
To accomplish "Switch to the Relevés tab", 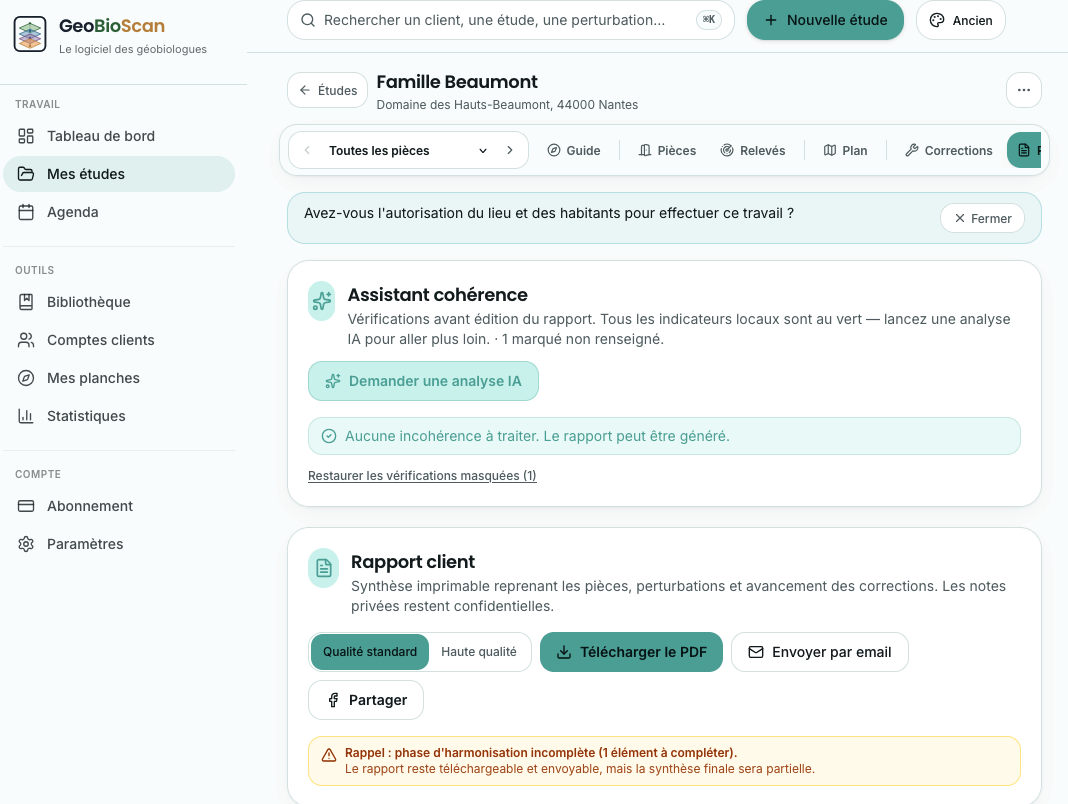I will click(753, 151).
